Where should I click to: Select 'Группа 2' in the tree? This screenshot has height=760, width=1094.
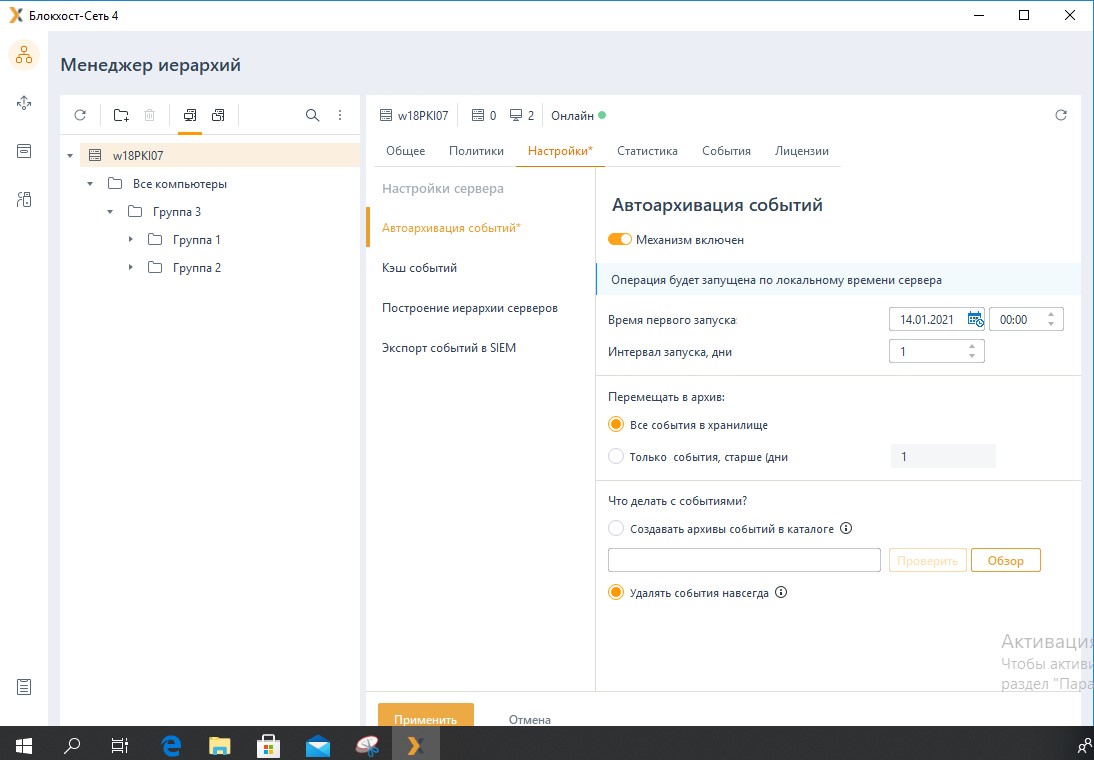(197, 267)
